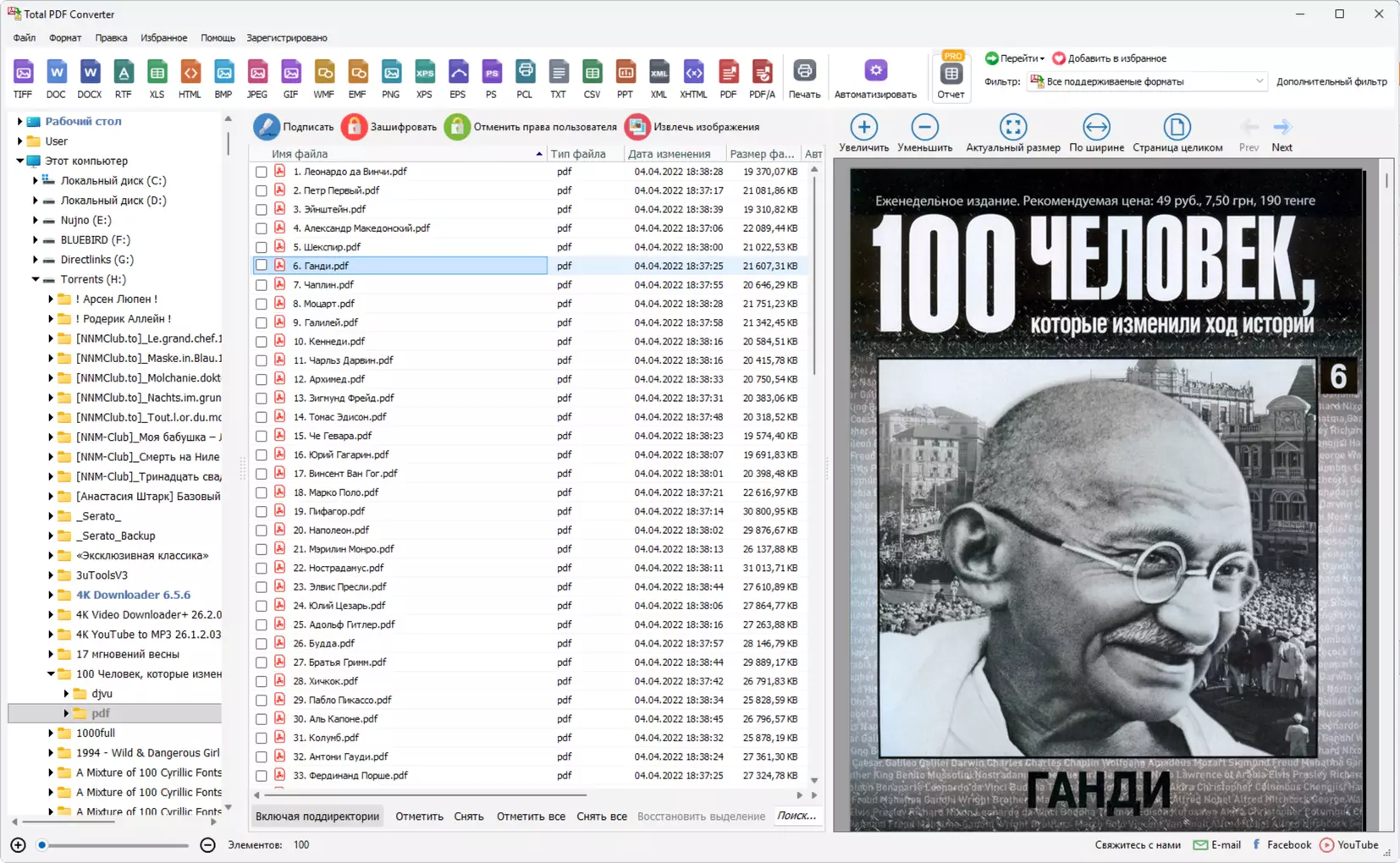Viewport: 1400px width, 863px height.
Task: Click Извлечь изображения extract images button
Action: point(692,127)
